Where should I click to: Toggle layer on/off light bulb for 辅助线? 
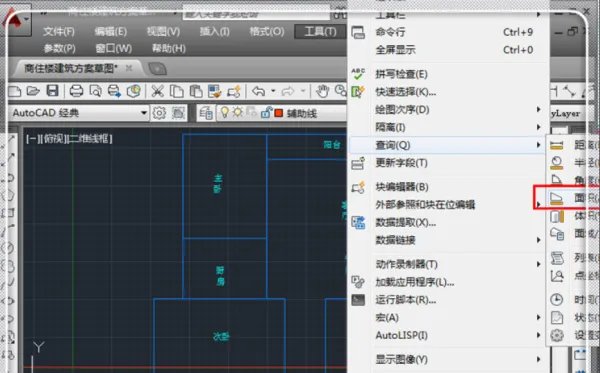click(225, 112)
